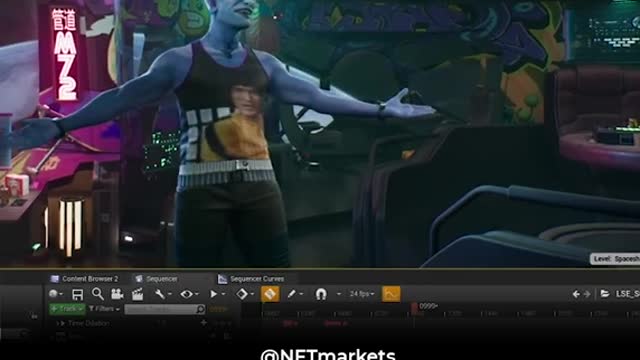Open the dropdown arrow beside wrench icon

coord(170,294)
